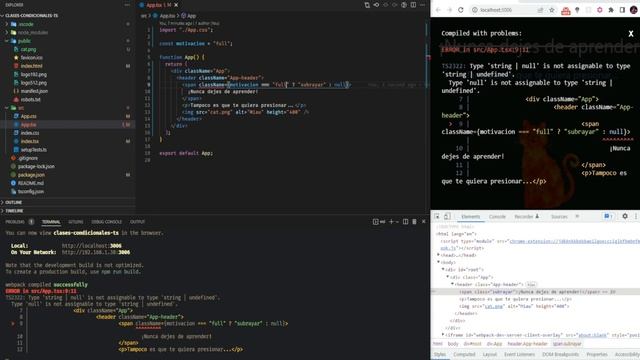This screenshot has width=640, height=360.
Task: Open the browser Extensions puzzle icon
Action: tap(611, 10)
